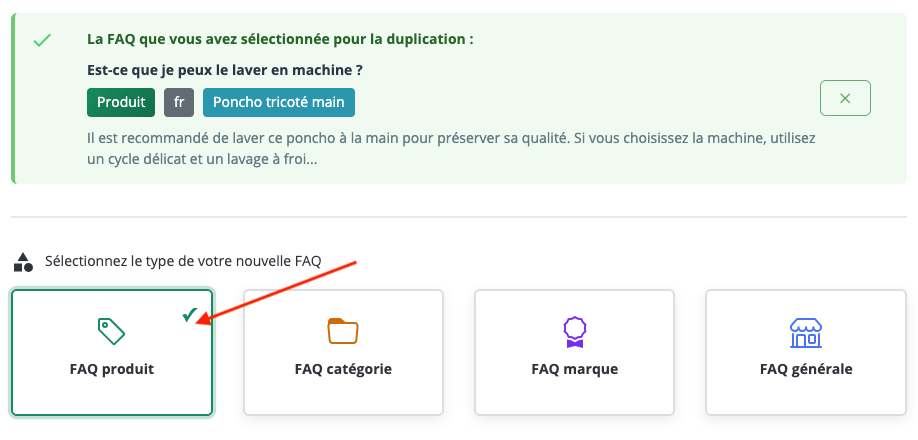Click "Sélectionnez le type de votre nouvelle FAQ" text

coord(183,262)
